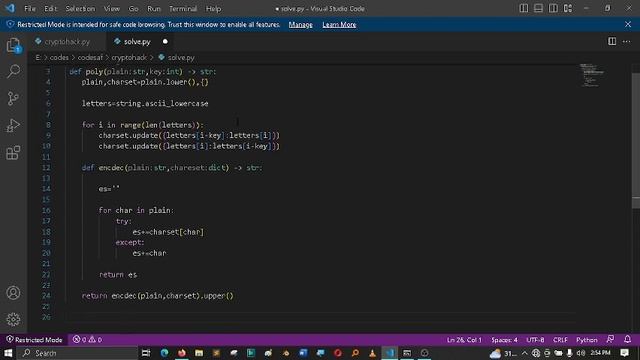Open the Search view in activity bar

click(13, 71)
